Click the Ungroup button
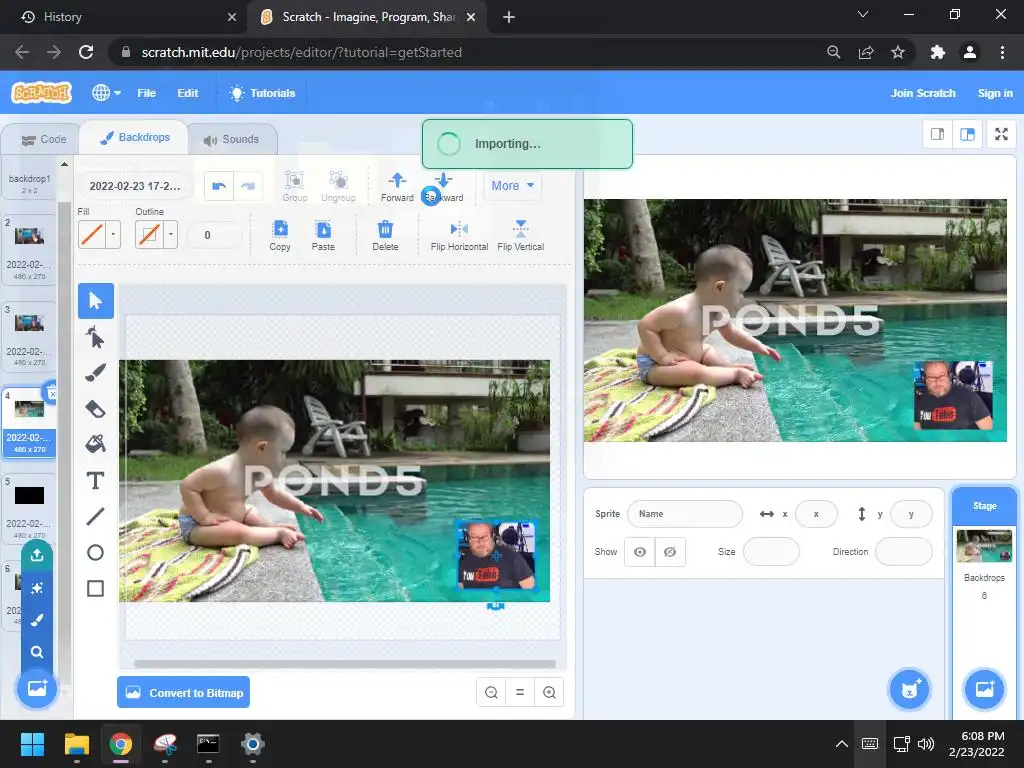 338,186
